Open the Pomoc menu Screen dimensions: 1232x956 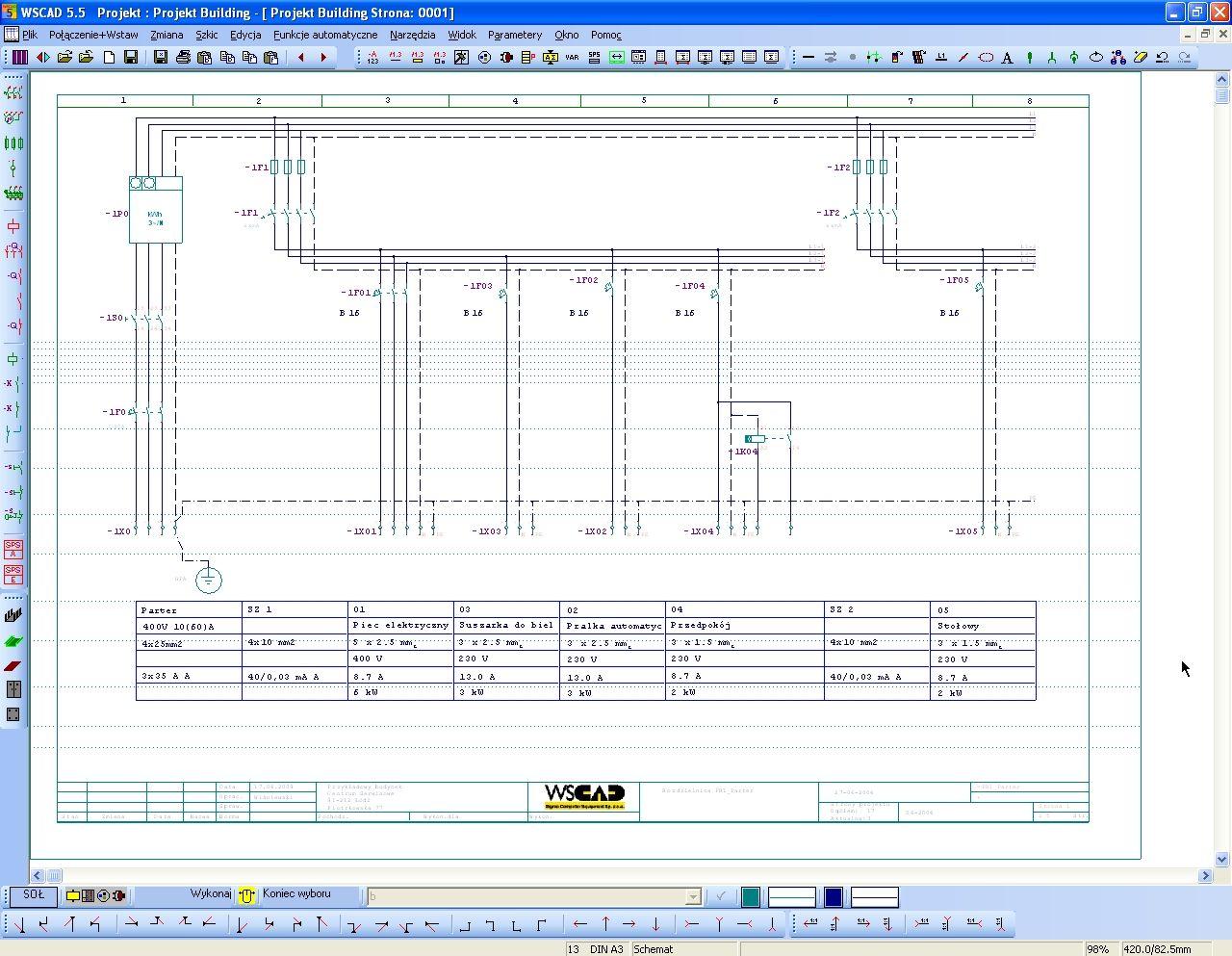pyautogui.click(x=606, y=35)
